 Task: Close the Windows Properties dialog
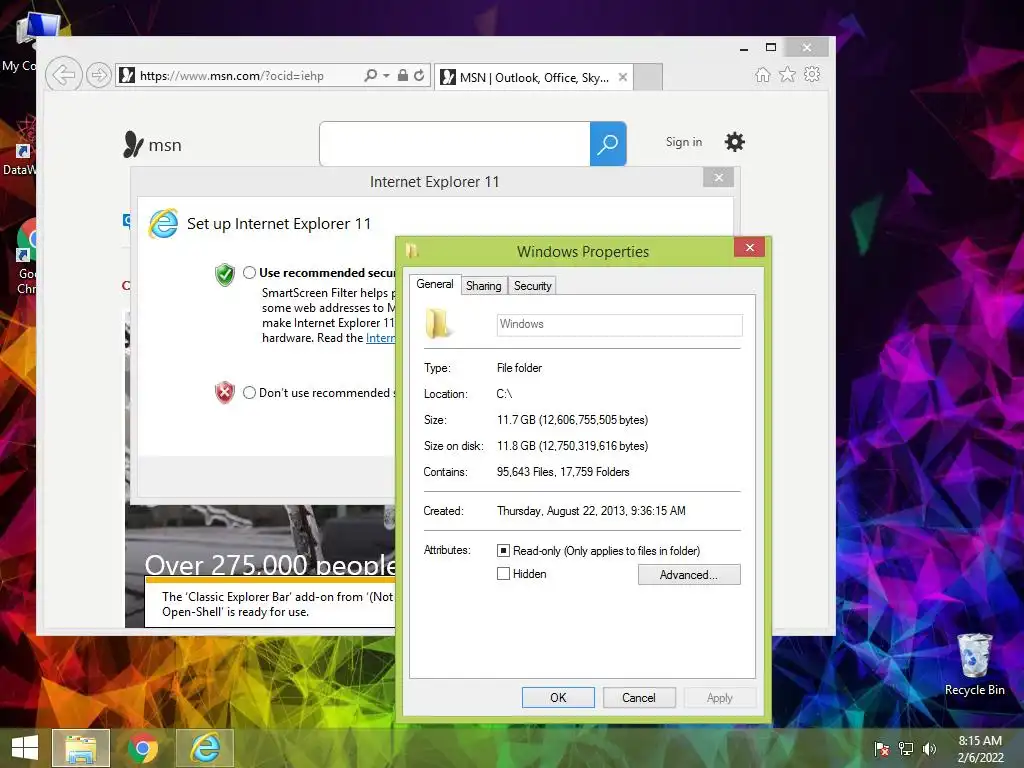750,248
